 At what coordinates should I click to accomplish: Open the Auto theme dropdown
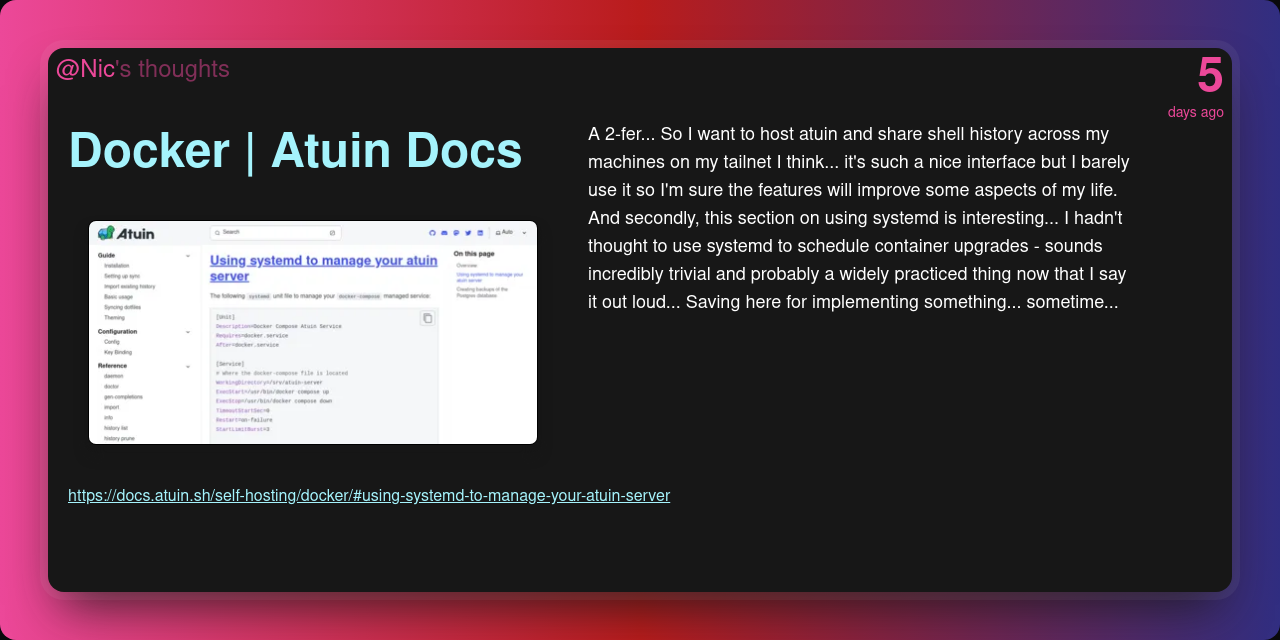pos(510,232)
